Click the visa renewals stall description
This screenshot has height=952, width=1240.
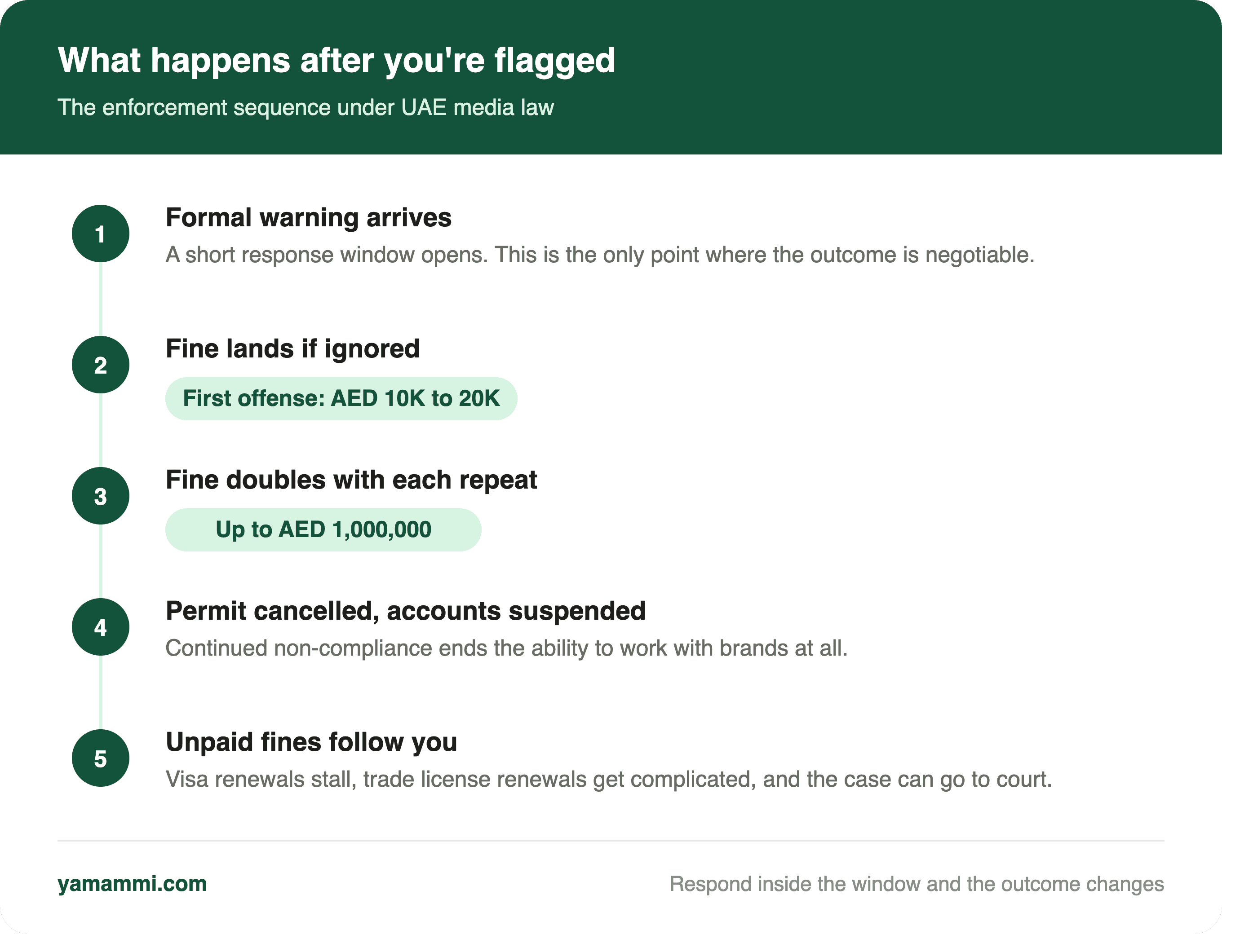(608, 780)
